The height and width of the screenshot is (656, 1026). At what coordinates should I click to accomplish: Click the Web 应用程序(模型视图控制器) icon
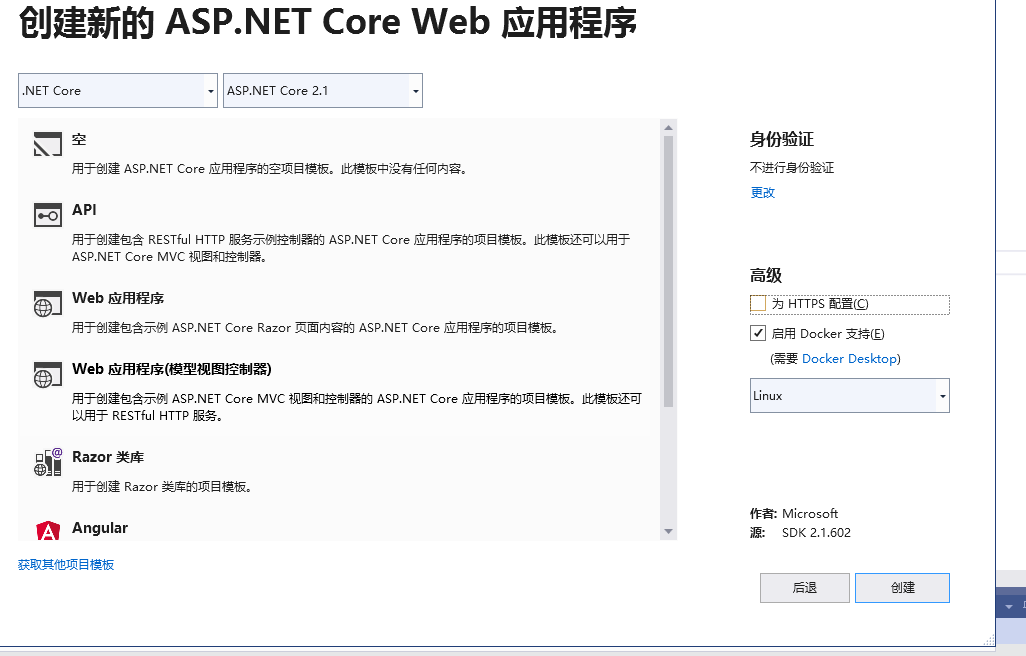pyautogui.click(x=48, y=375)
